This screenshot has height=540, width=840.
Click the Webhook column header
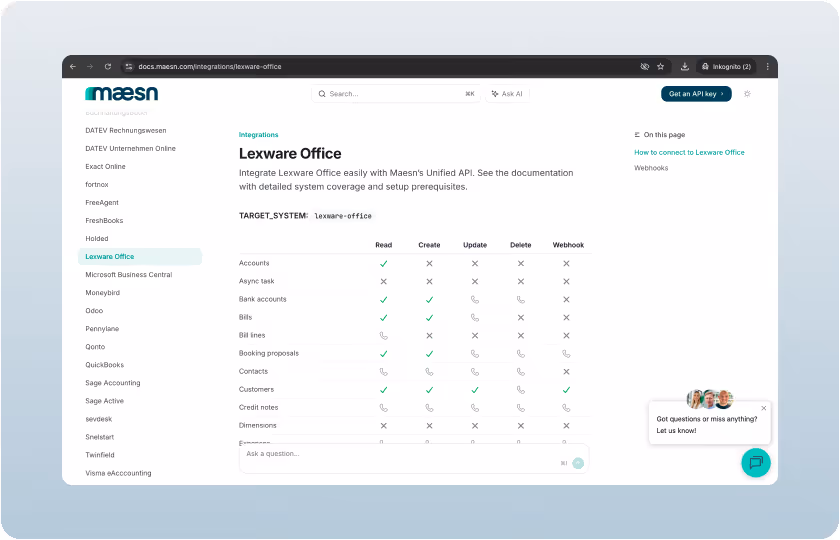coord(568,245)
